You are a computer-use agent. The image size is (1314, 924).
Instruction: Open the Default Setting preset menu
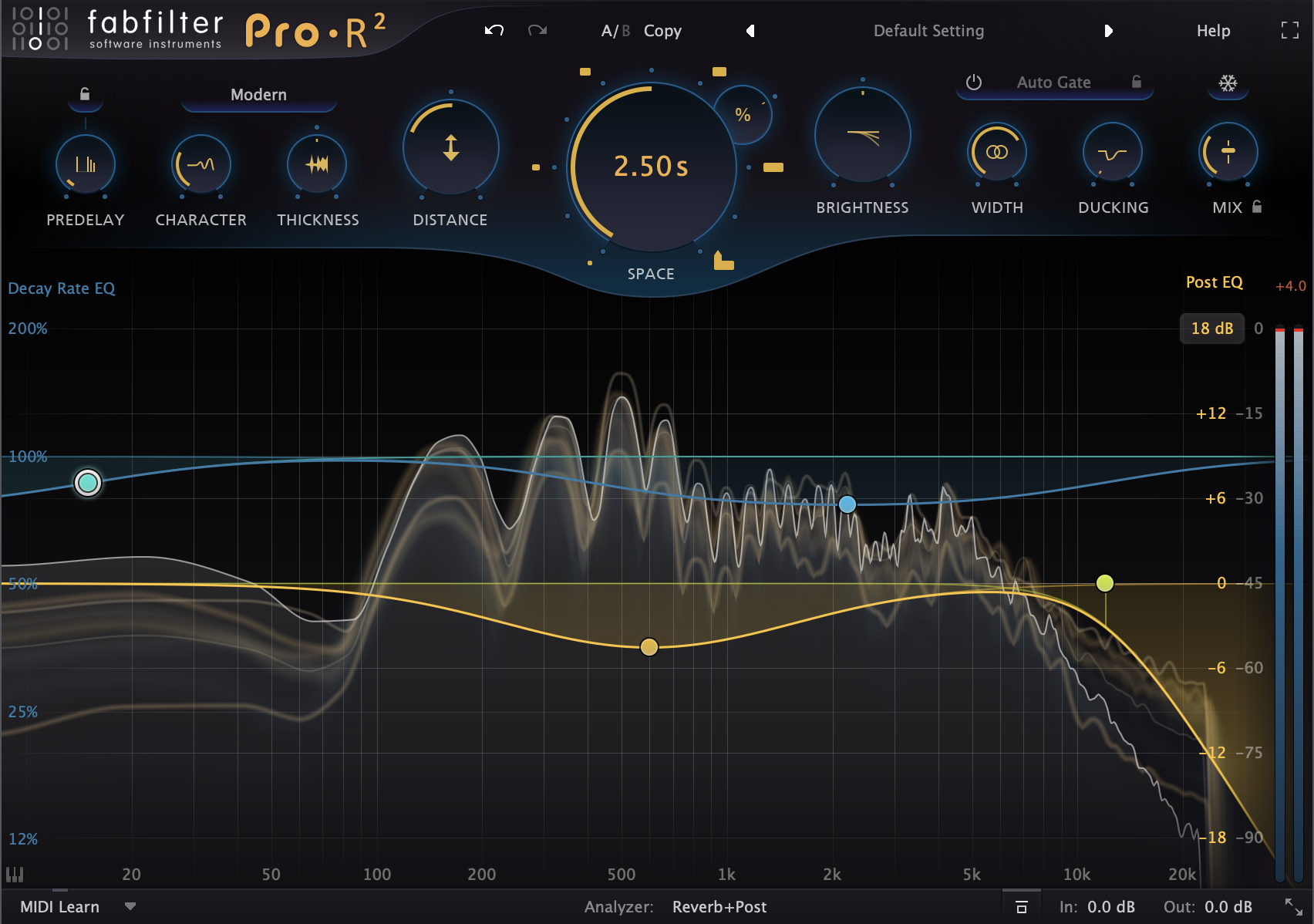(928, 31)
